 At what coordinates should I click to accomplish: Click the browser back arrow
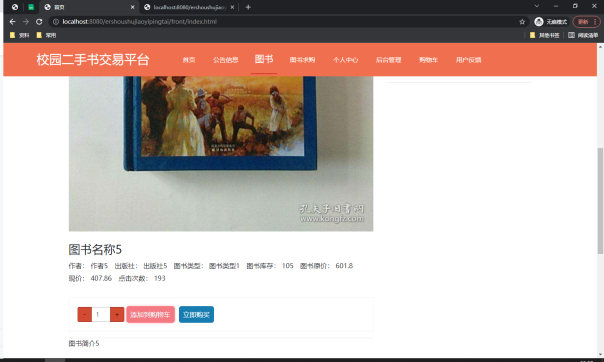pyautogui.click(x=12, y=22)
